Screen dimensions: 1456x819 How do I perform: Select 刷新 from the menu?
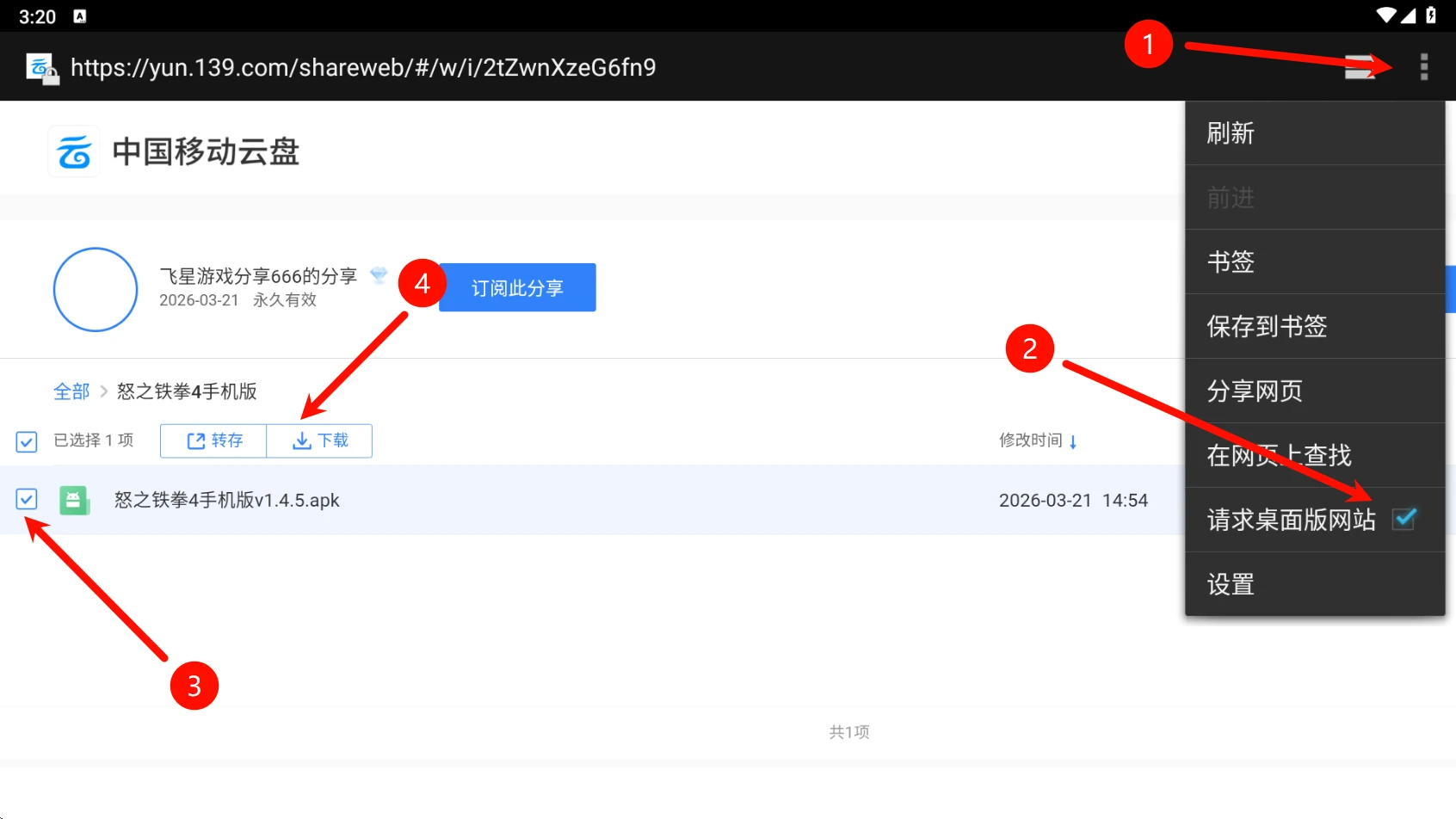1231,133
